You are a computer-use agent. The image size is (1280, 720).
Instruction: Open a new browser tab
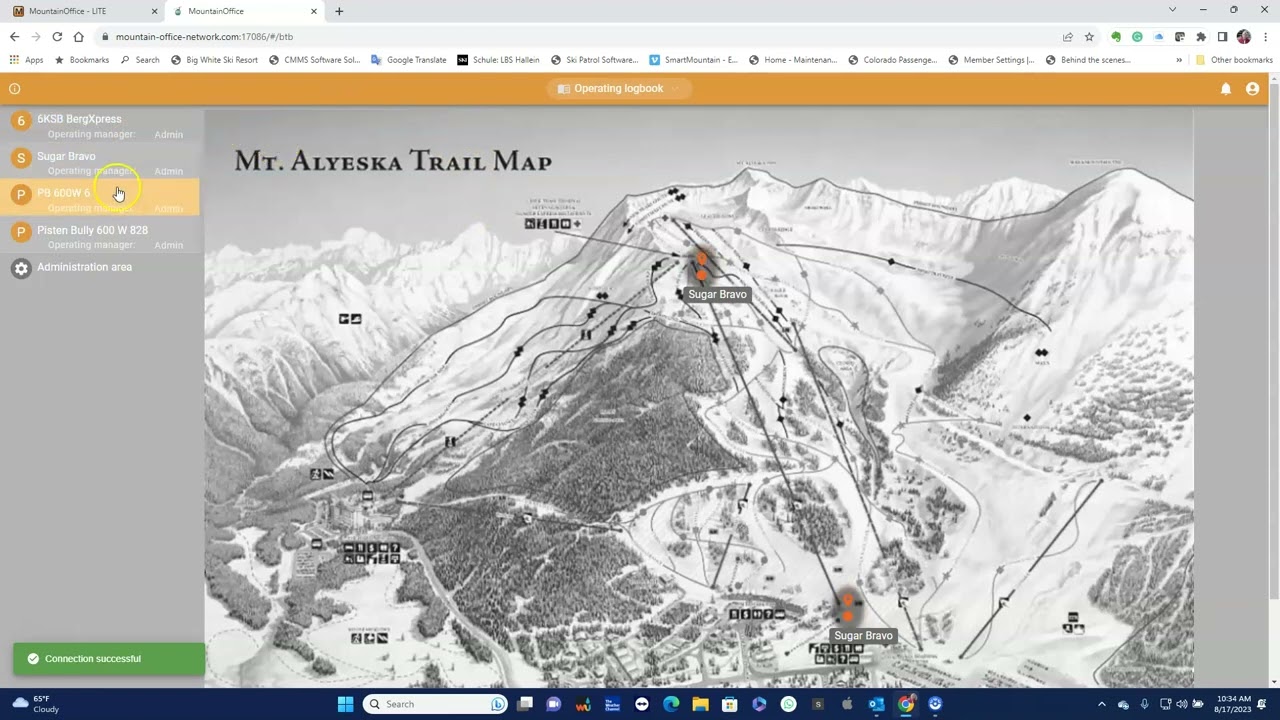coord(339,11)
